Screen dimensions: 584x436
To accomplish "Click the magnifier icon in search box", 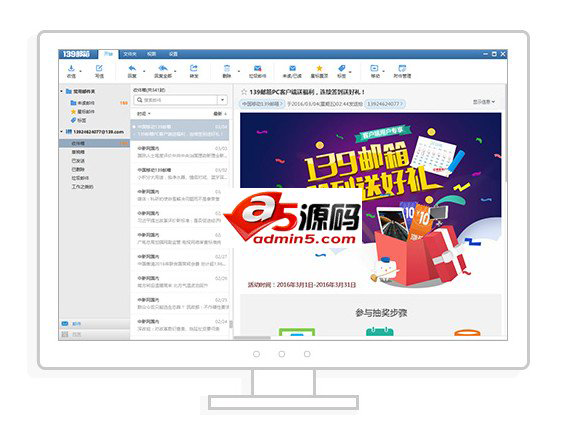I will pos(140,100).
